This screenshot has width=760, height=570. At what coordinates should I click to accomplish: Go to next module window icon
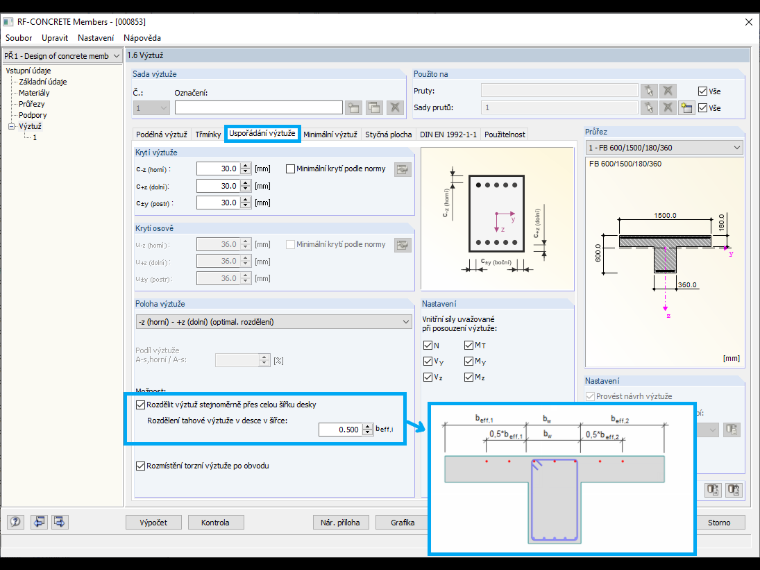click(x=60, y=522)
